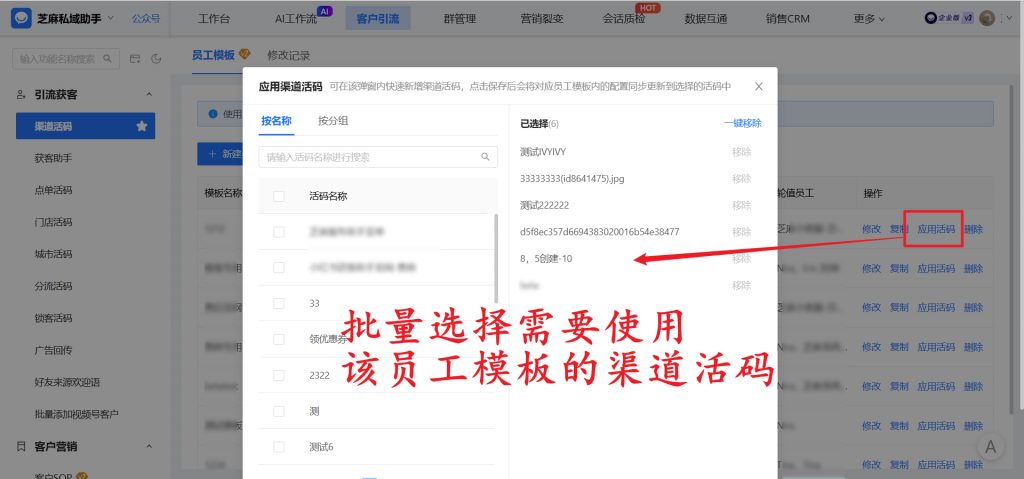Check the select-all box beside 活码名称
The image size is (1024, 479).
(279, 196)
